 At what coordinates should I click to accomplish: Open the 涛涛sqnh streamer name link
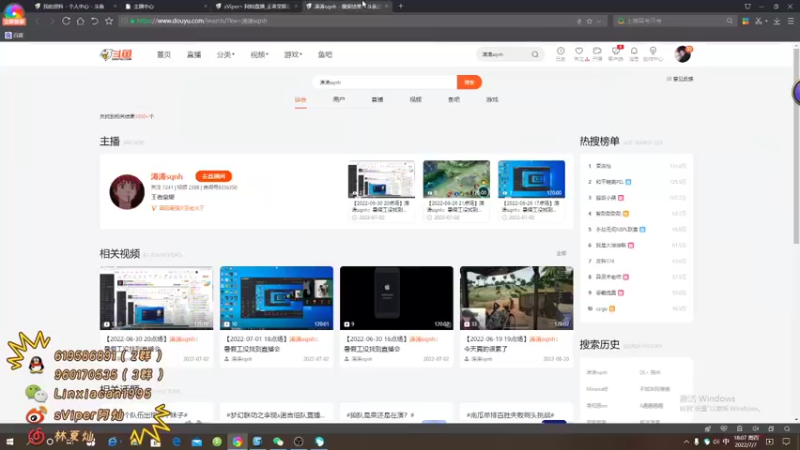coord(166,177)
